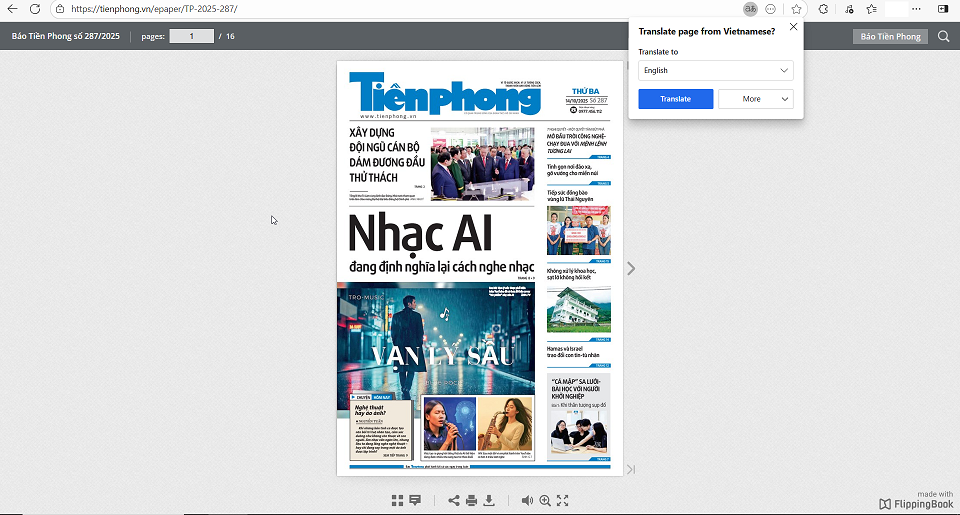
Task: Go to the next page arrow
Action: pos(631,268)
